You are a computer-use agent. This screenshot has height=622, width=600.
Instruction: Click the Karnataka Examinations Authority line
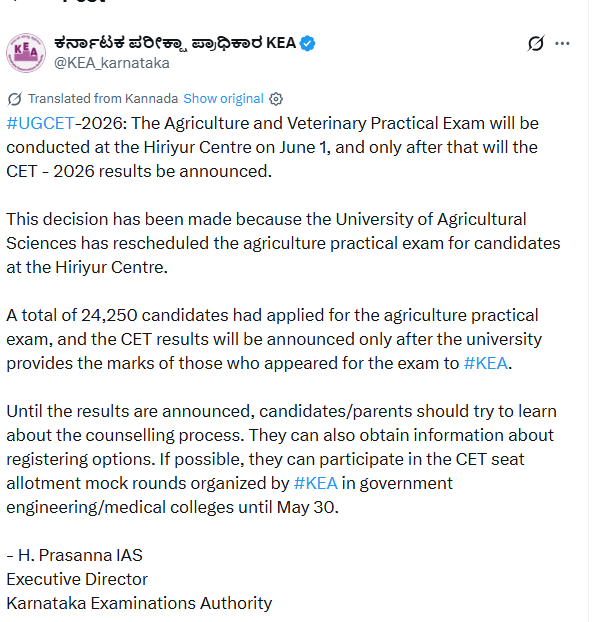click(139, 603)
